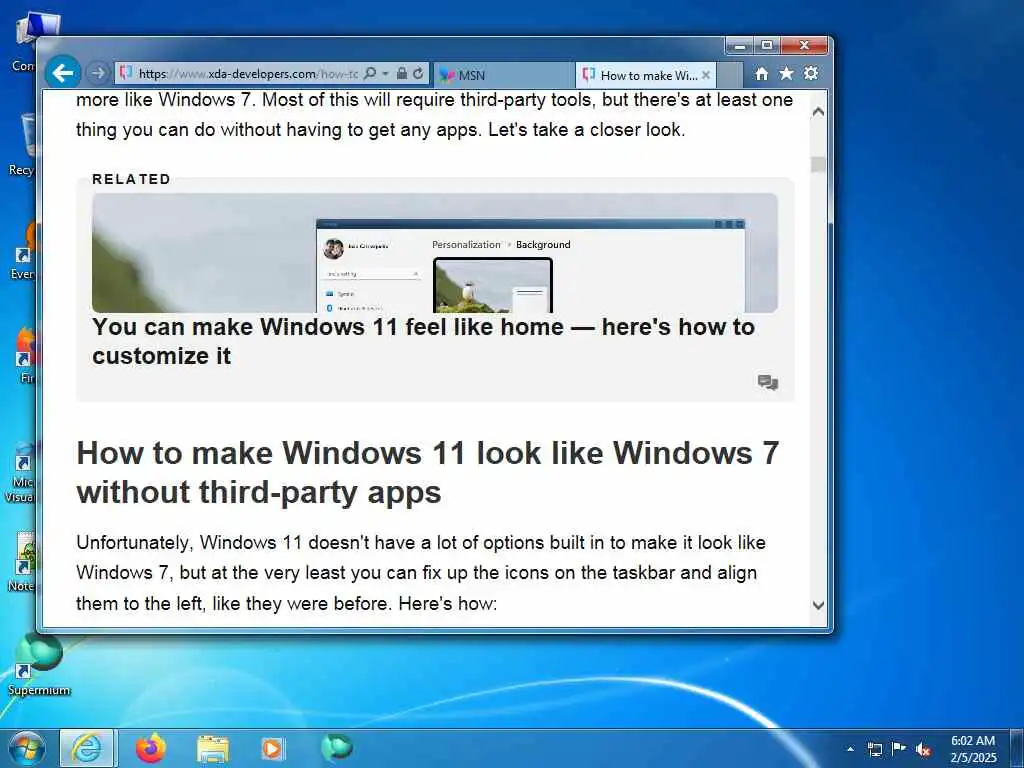
Task: Launch Firefox from the taskbar
Action: (150, 748)
